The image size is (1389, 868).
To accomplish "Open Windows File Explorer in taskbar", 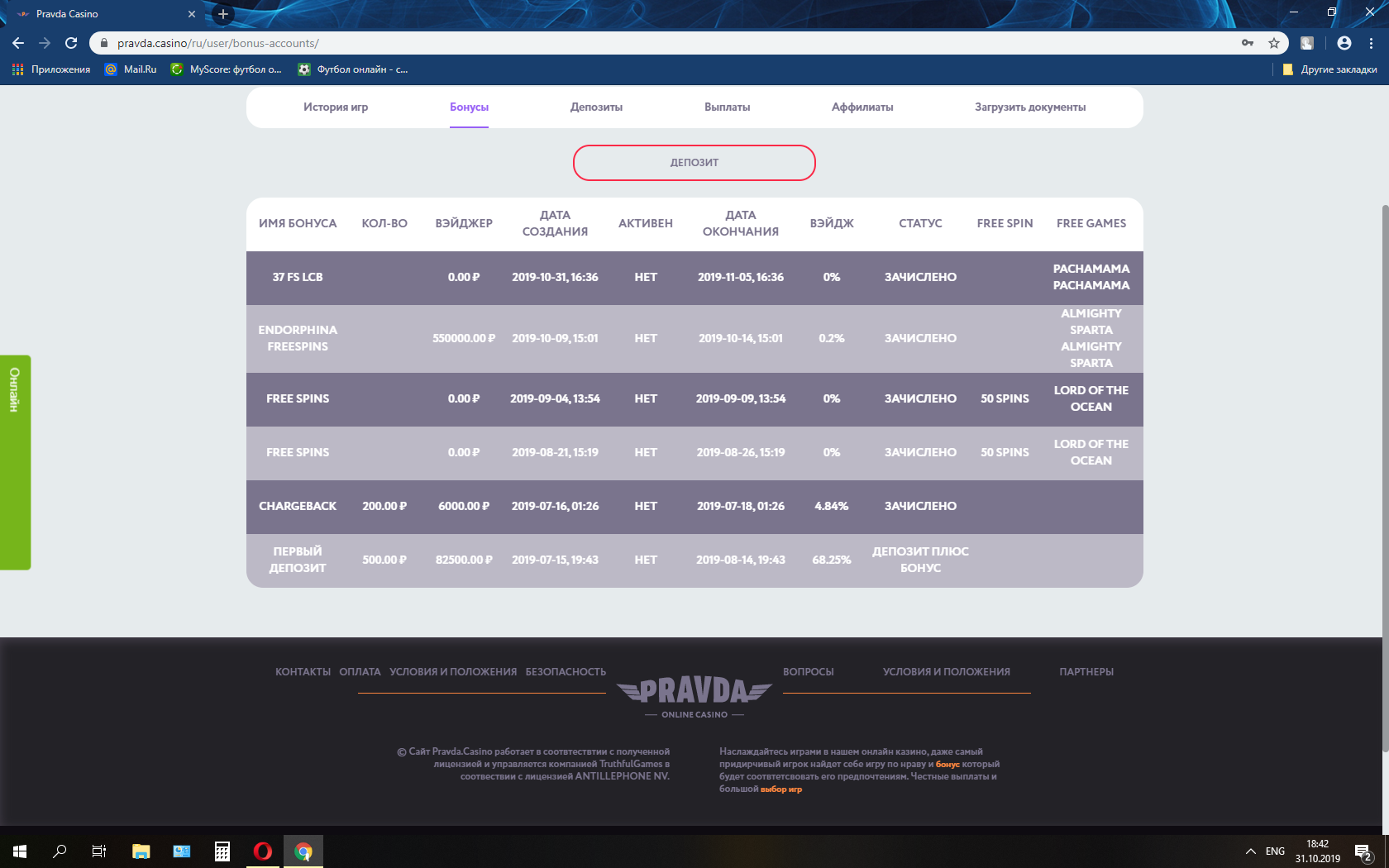I will click(141, 851).
